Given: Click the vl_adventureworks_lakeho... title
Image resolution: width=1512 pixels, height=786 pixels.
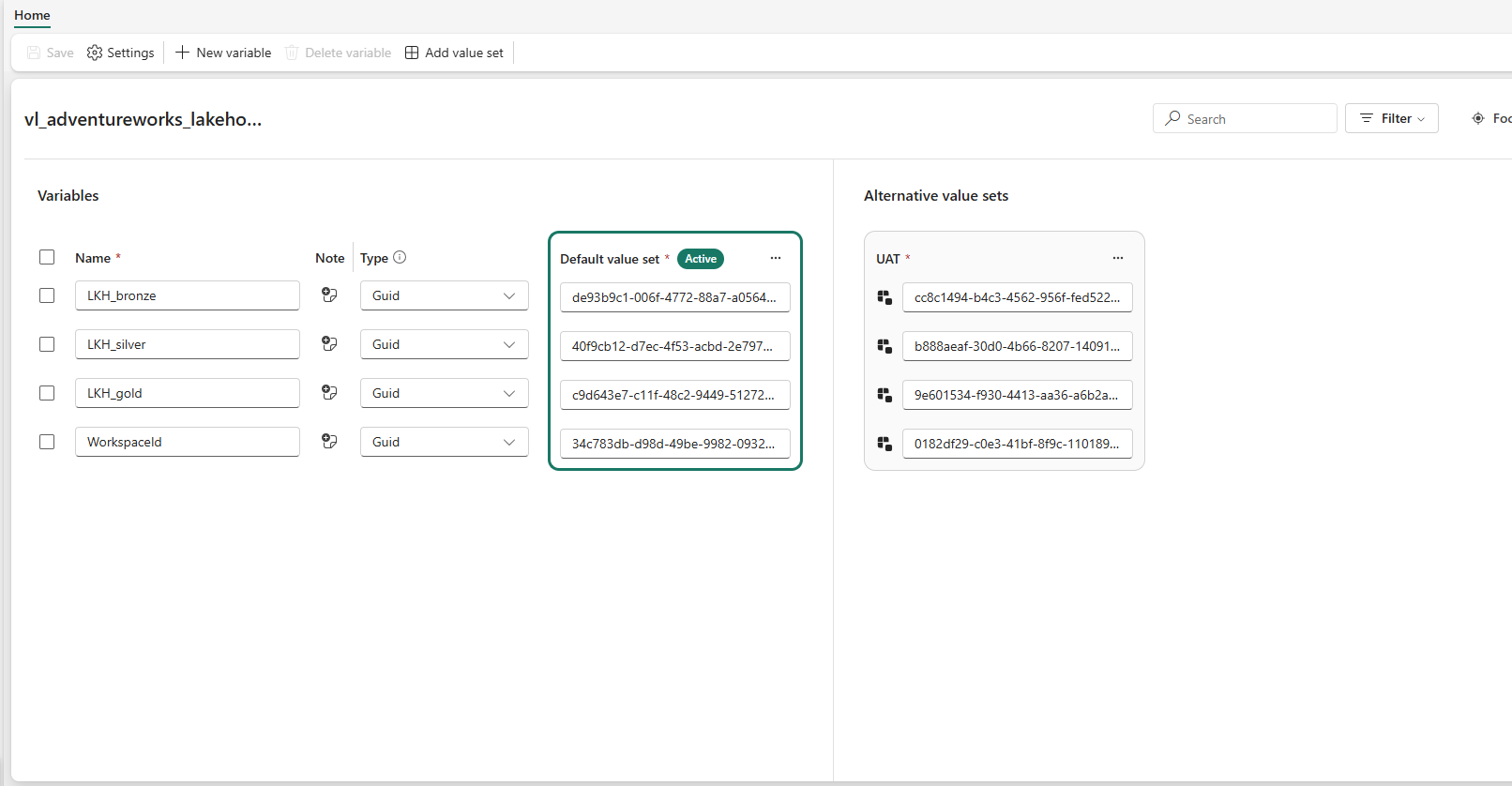Looking at the screenshot, I should tap(143, 119).
